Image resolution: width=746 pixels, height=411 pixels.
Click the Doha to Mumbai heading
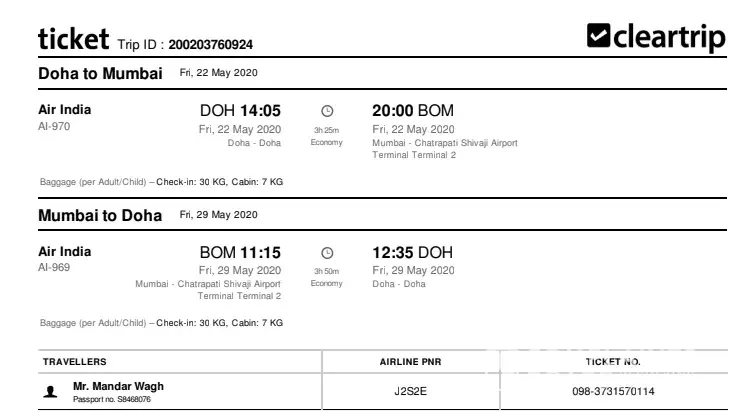[x=100, y=73]
